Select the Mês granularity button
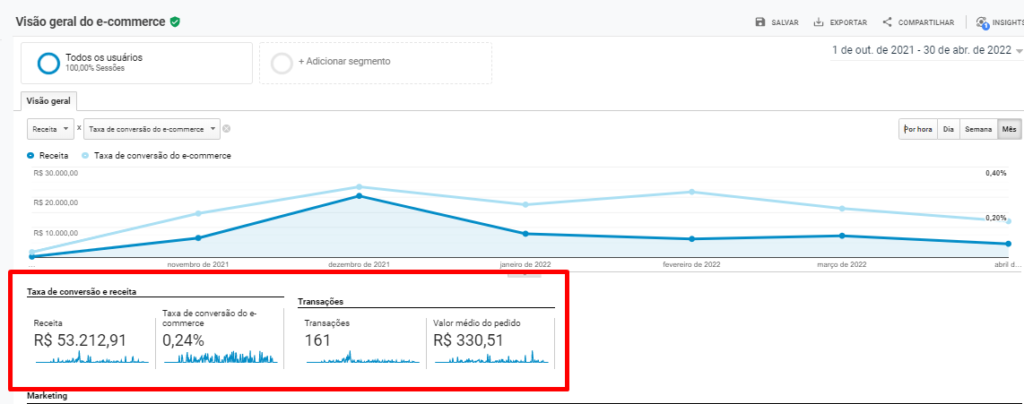 (x=1009, y=129)
